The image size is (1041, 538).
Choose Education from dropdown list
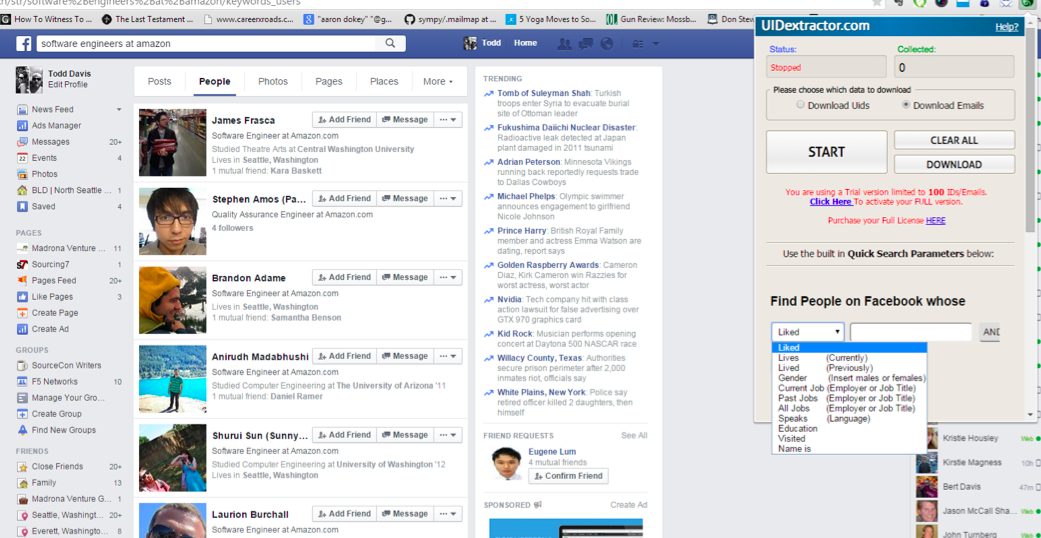(x=847, y=428)
